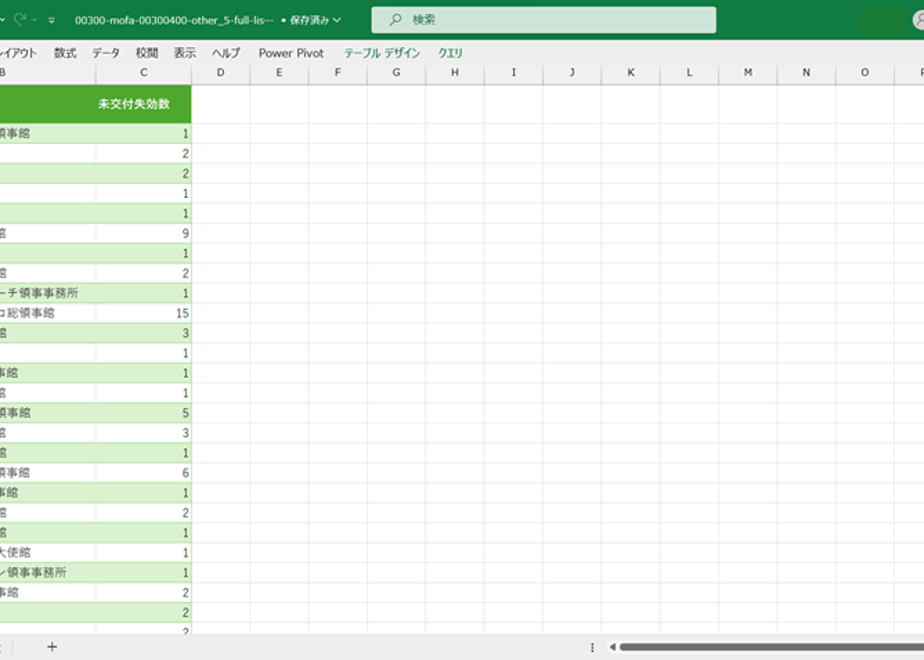Screen dimensions: 924x660
Task: Click the ン領事事務所 row label cell
Action: pyautogui.click(x=47, y=573)
